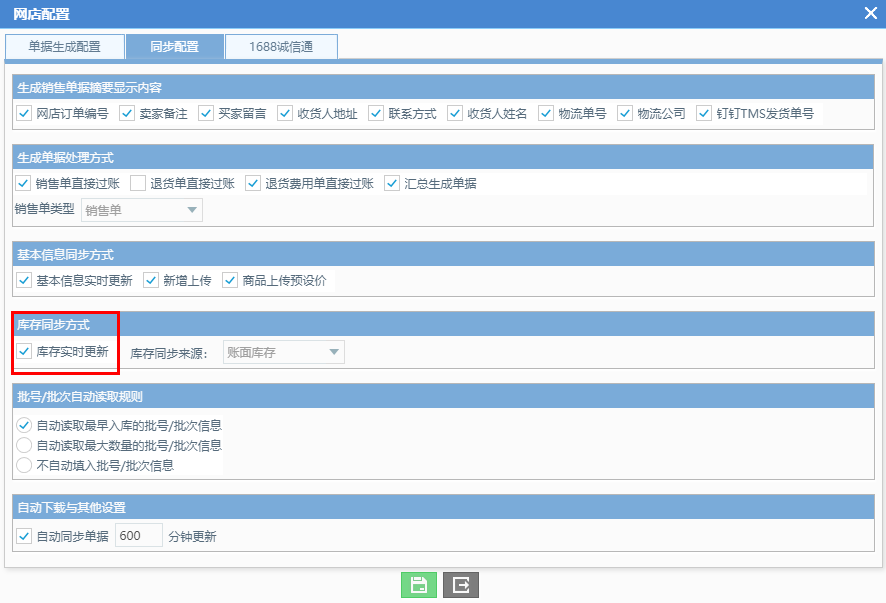This screenshot has height=603, width=886.
Task: Choose 自动读取最大数量的批号/批次信息 radio
Action: coord(24,445)
